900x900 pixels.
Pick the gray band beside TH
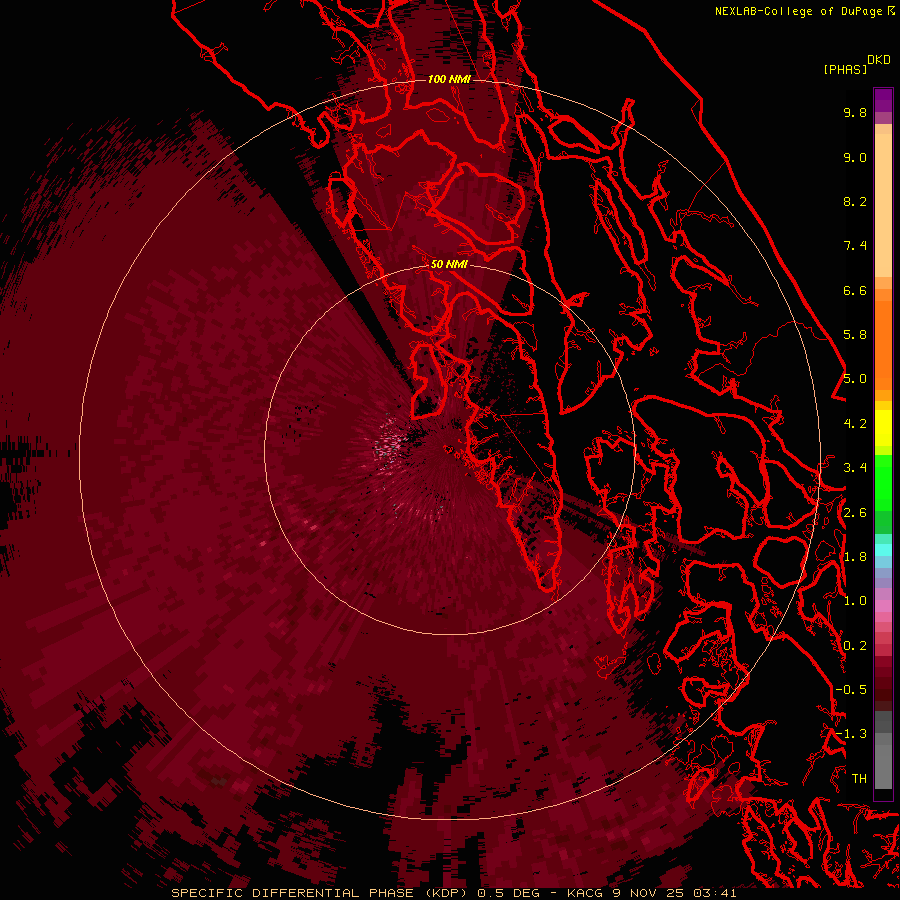[x=883, y=769]
